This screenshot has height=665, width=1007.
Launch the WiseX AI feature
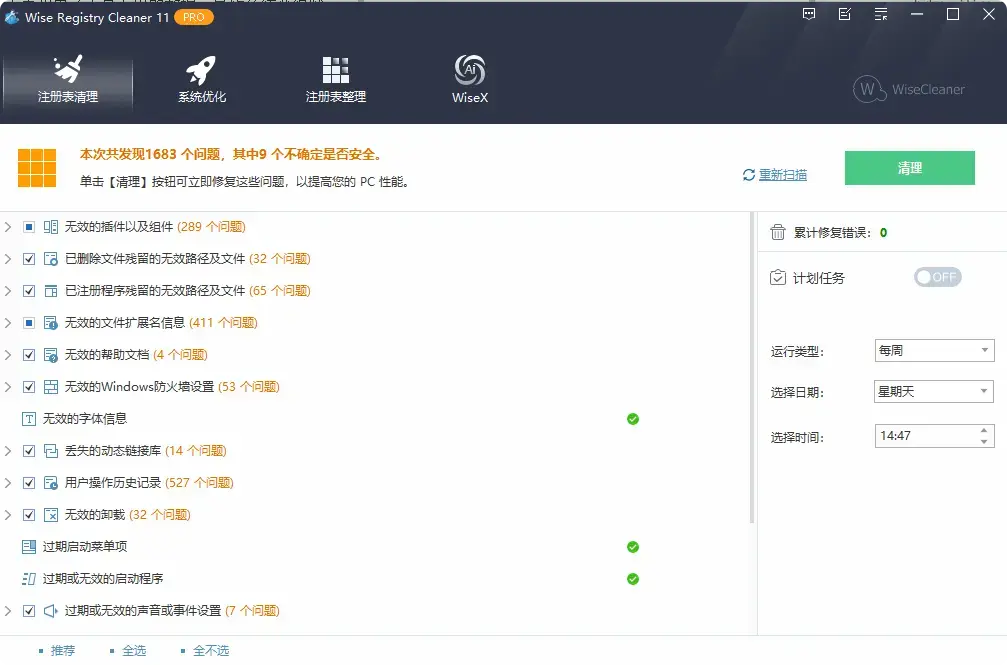coord(469,78)
